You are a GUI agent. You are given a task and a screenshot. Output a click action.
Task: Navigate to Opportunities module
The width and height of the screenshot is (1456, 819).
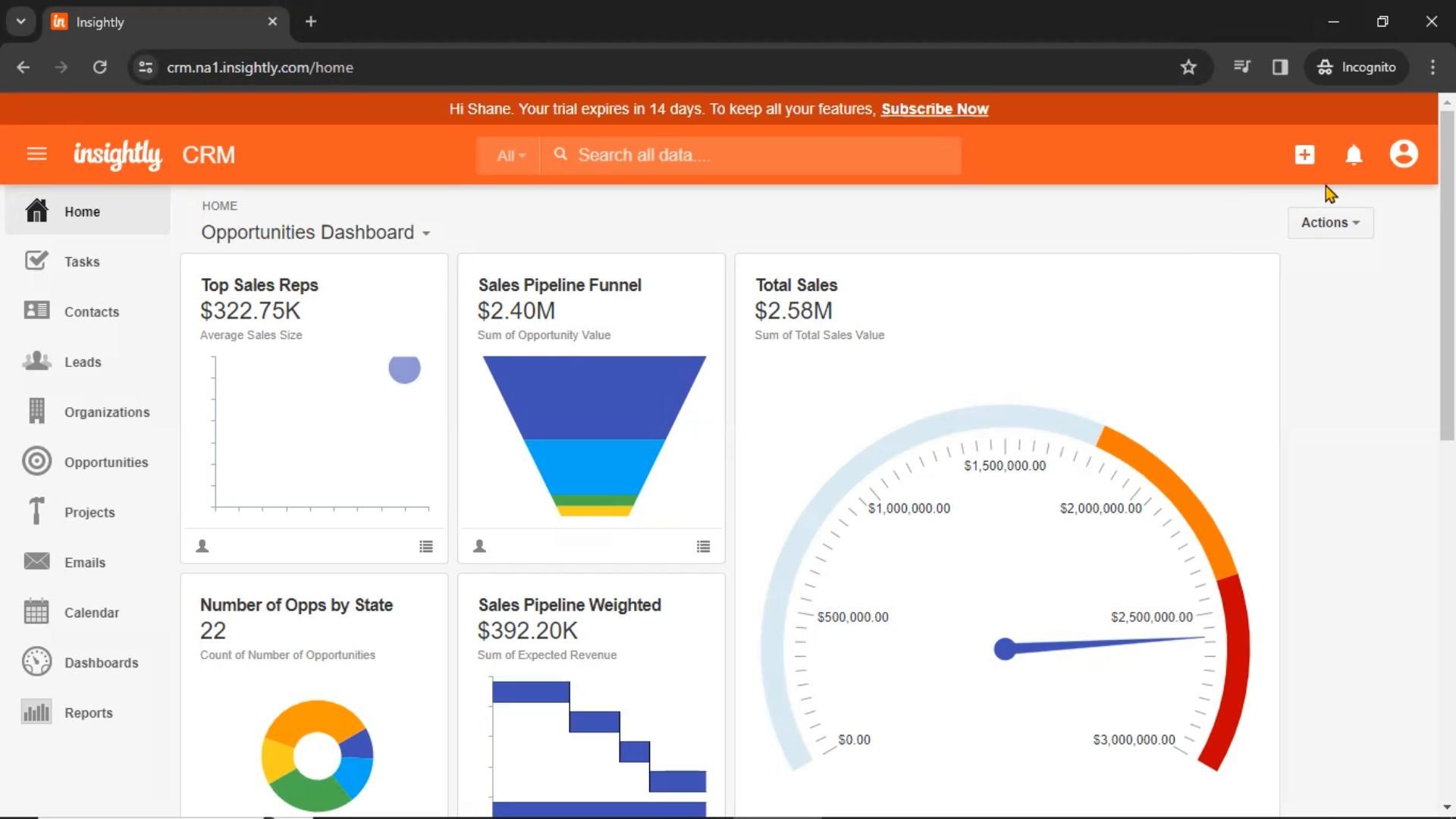(106, 462)
